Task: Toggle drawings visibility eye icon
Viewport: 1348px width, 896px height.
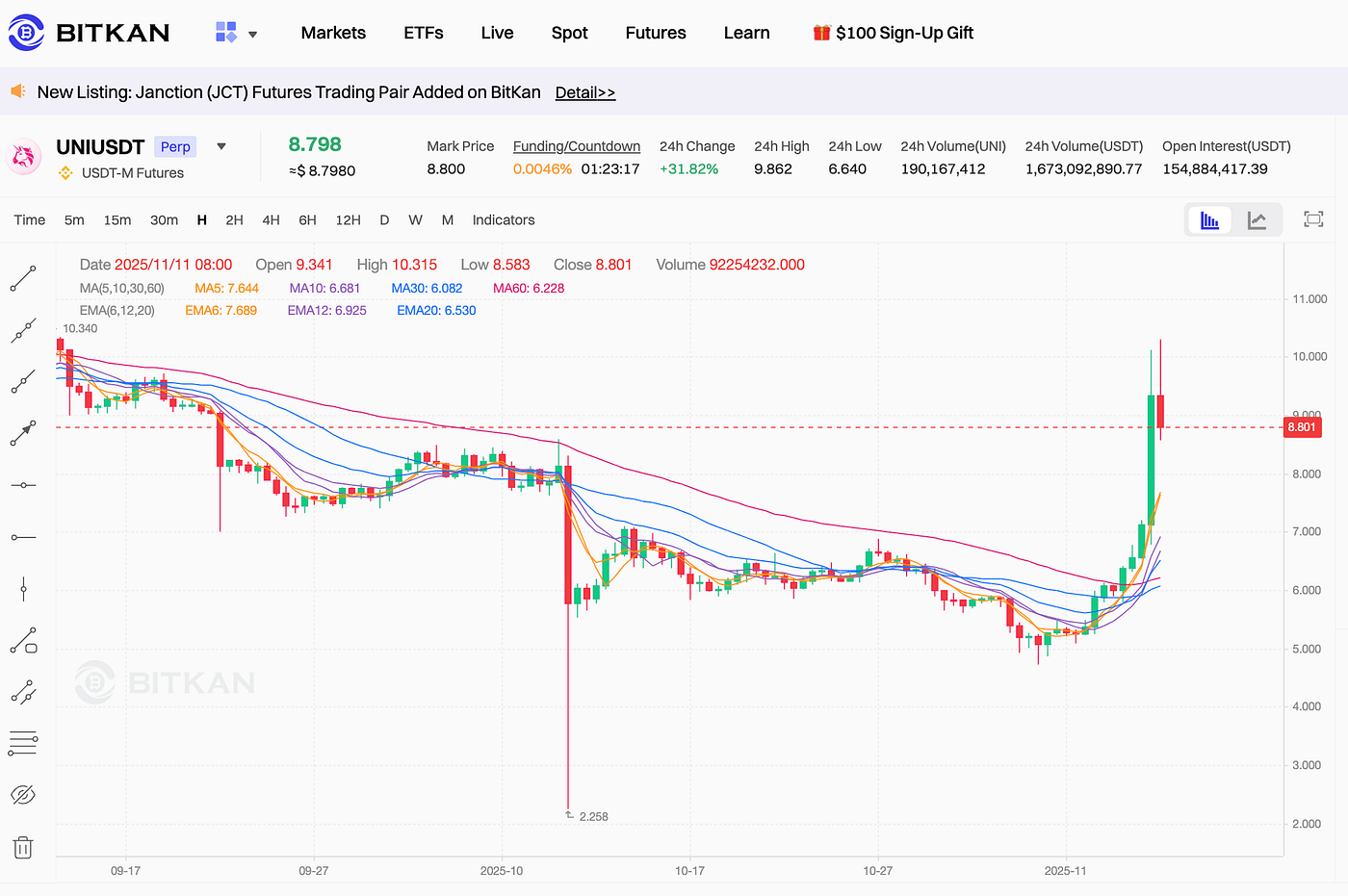Action: [23, 795]
